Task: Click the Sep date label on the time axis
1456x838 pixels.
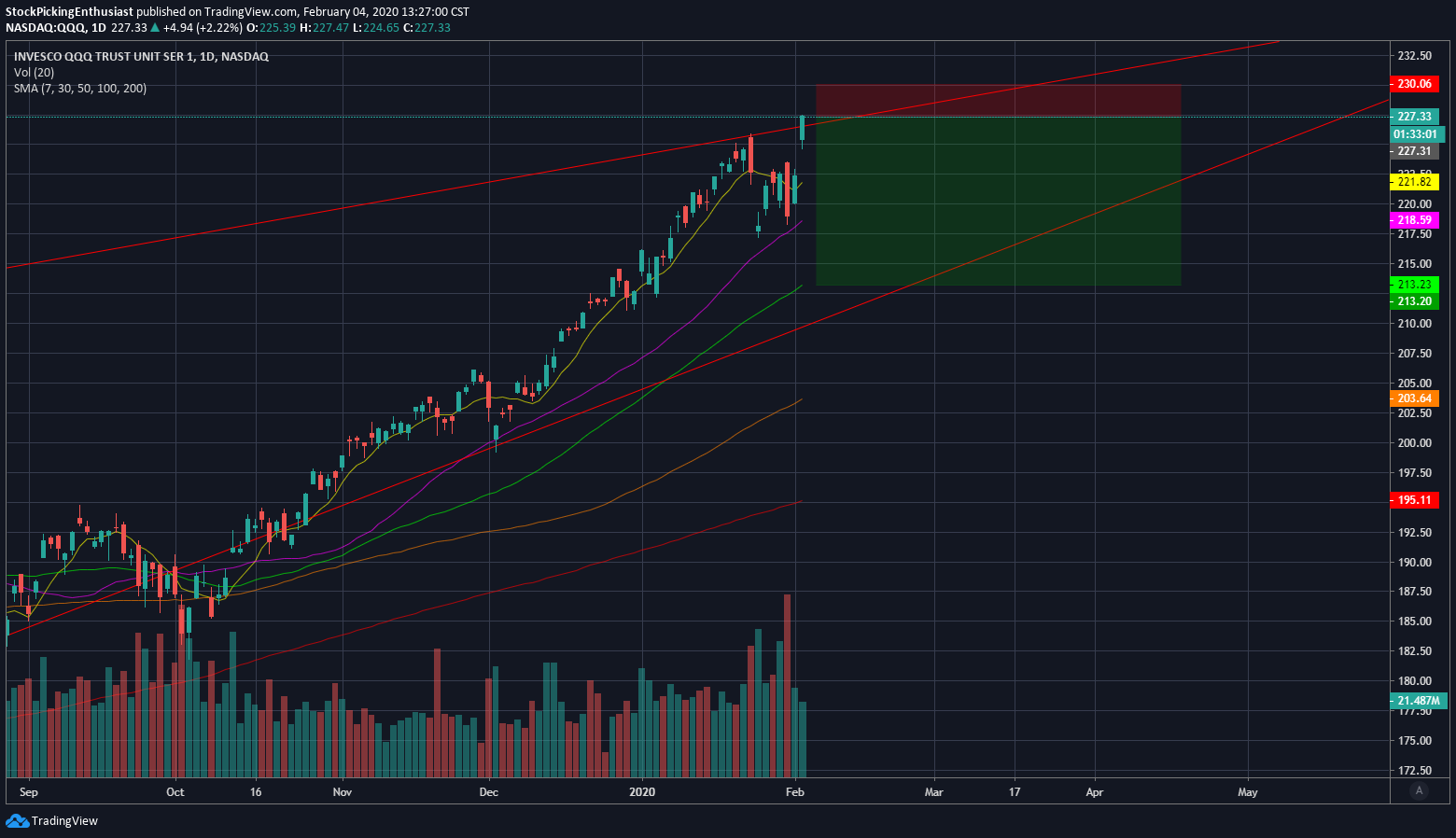Action: coord(29,792)
